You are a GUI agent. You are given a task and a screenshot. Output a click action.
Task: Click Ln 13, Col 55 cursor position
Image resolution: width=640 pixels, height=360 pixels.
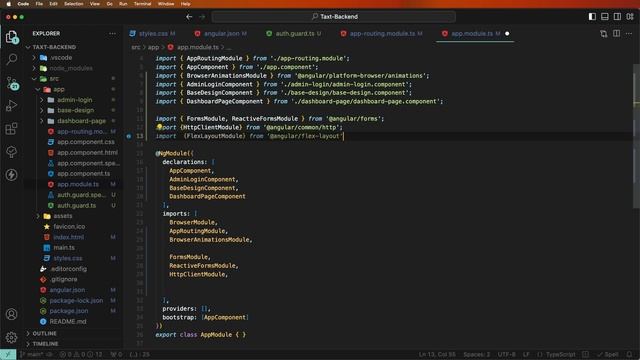tap(437, 354)
